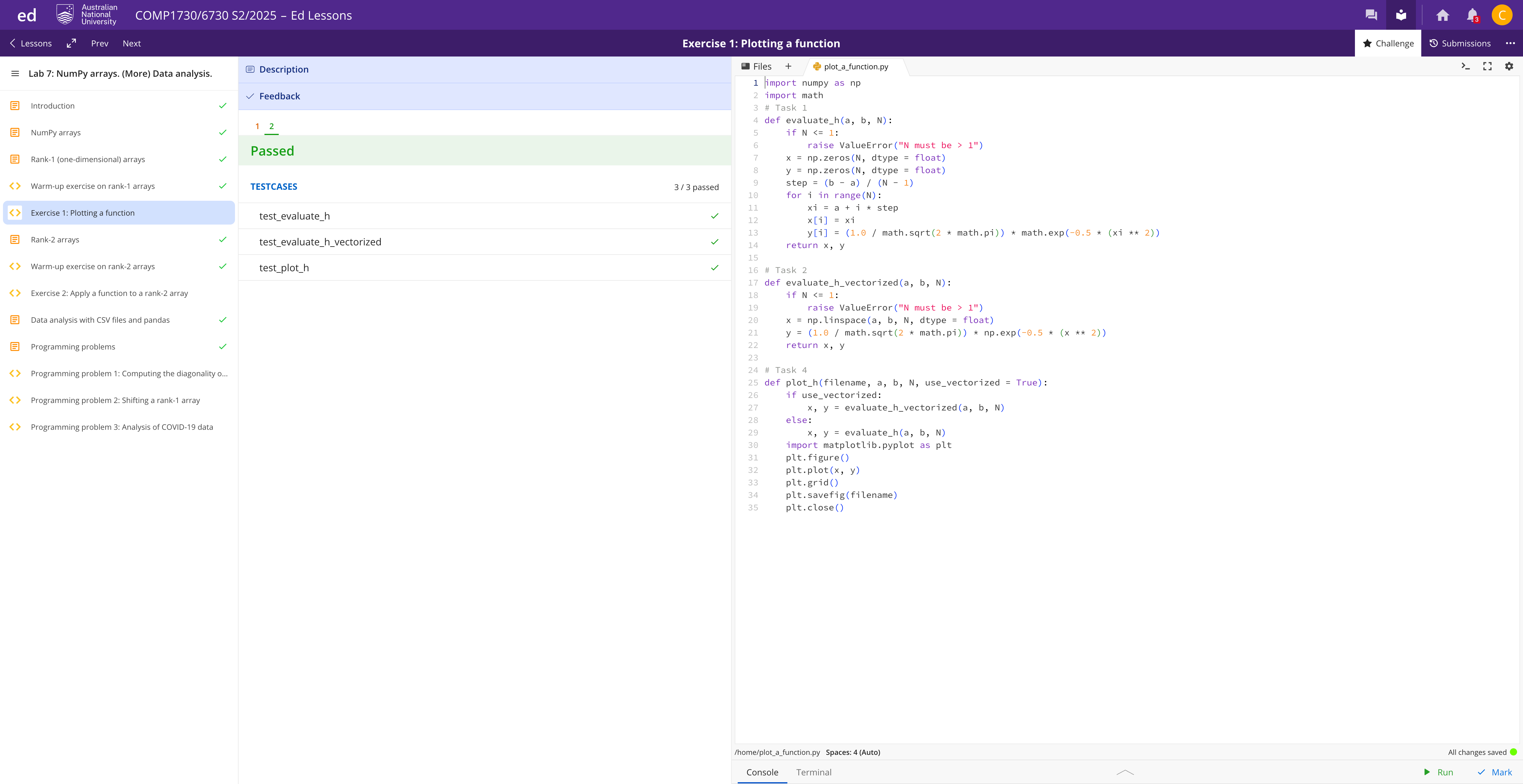
Task: Open Programming problem 2: Shifting a rank-1 array
Action: point(119,400)
